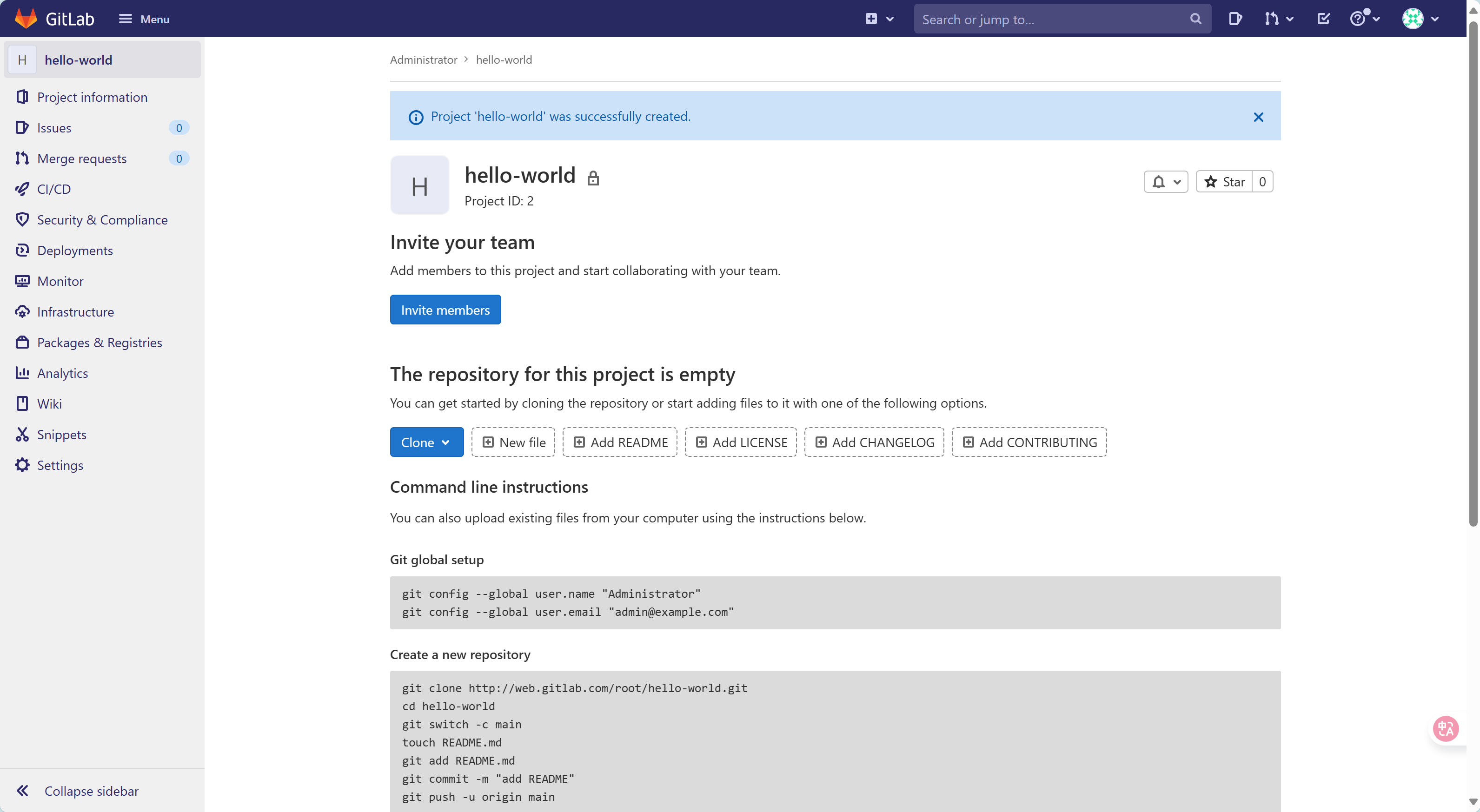Open the notification bell dropdown
This screenshot has width=1480, height=812.
click(x=1166, y=181)
